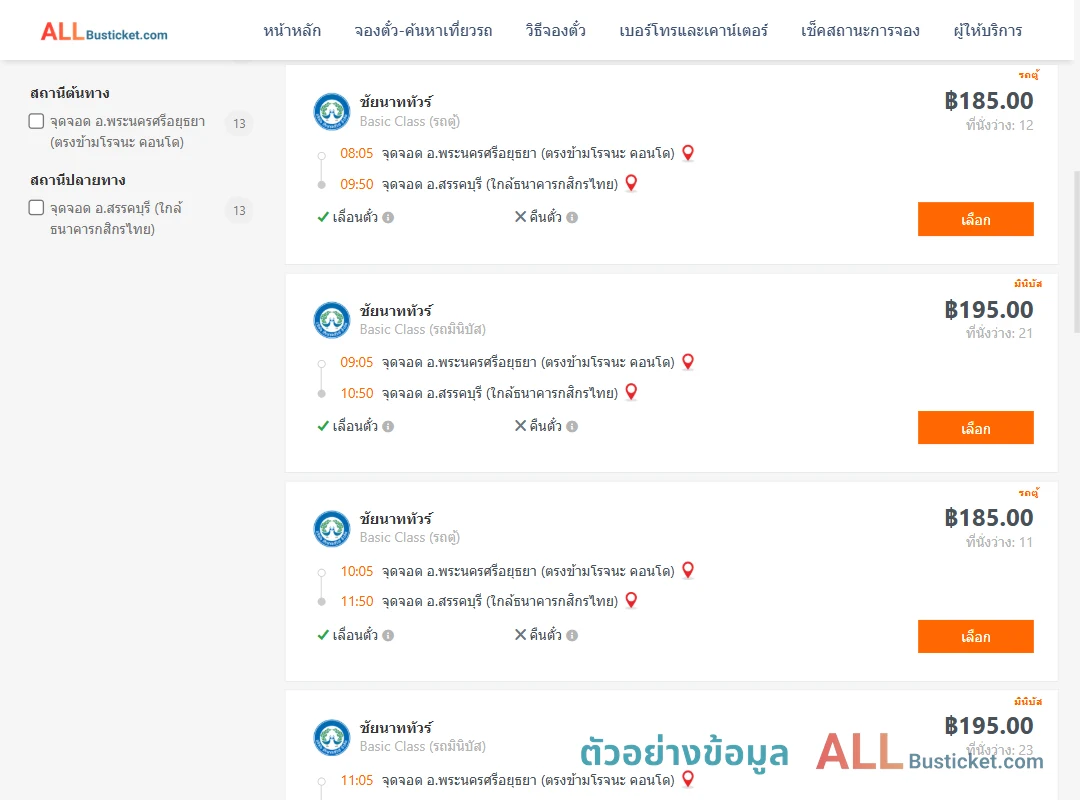Open map pin for 09:05 departure stop
The image size is (1080, 800).
687,362
